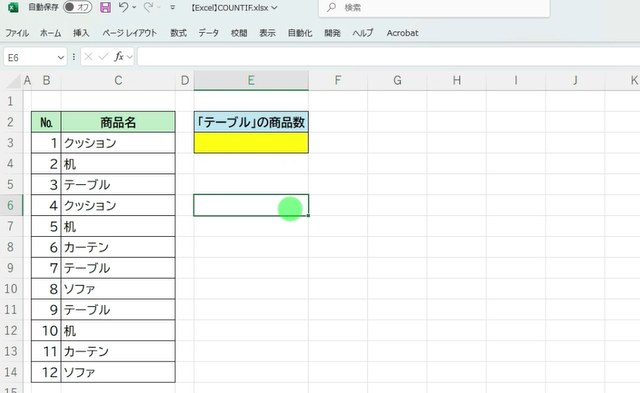Open the ファイル tab
The height and width of the screenshot is (393, 640).
tap(17, 33)
